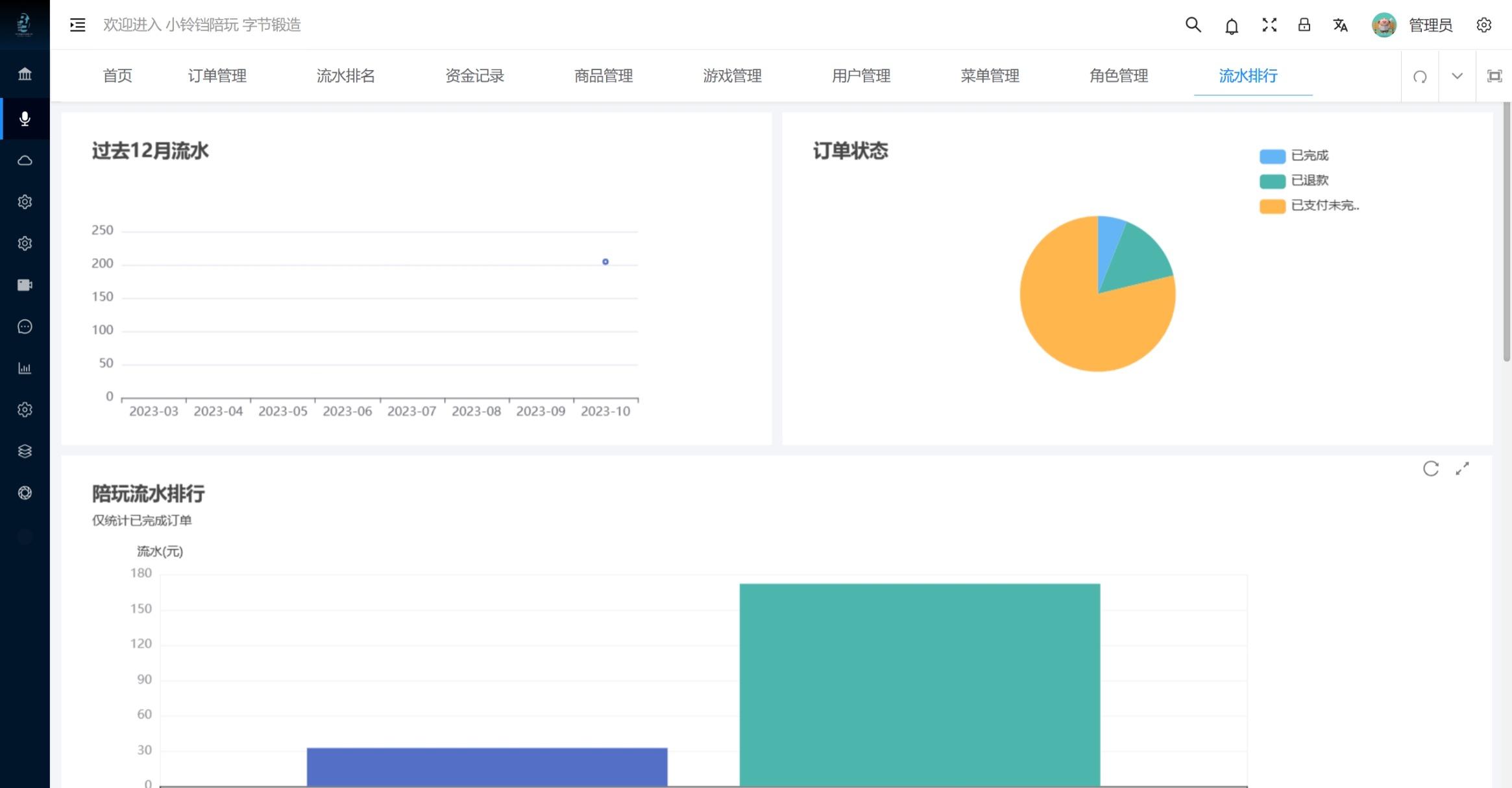
Task: Switch to the 菜单管理 tab
Action: (x=990, y=76)
